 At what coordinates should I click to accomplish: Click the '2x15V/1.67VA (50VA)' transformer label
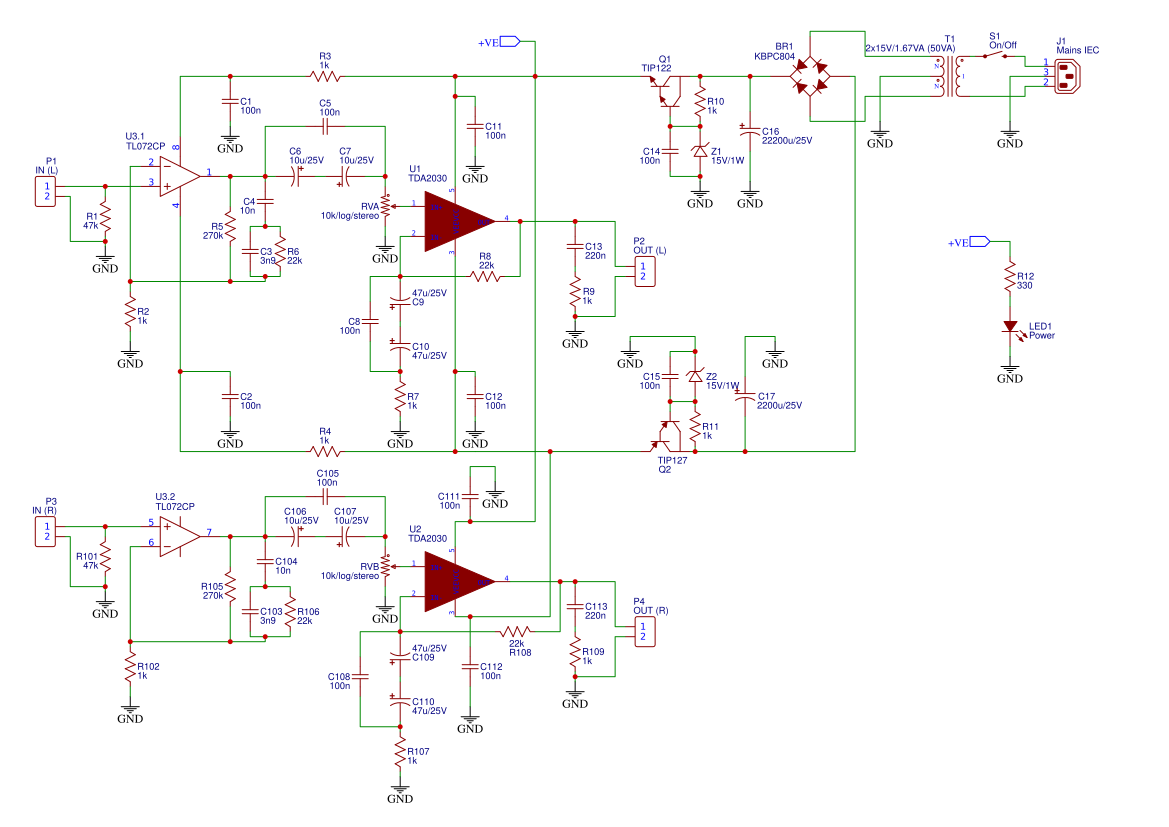coord(910,48)
